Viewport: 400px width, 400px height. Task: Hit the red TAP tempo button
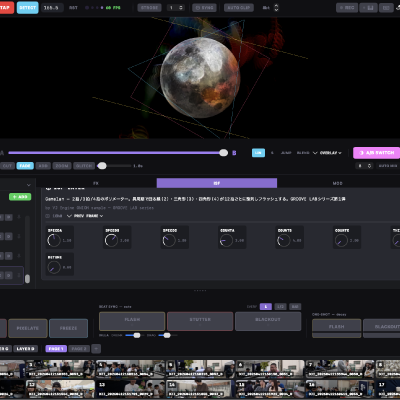coord(6,8)
